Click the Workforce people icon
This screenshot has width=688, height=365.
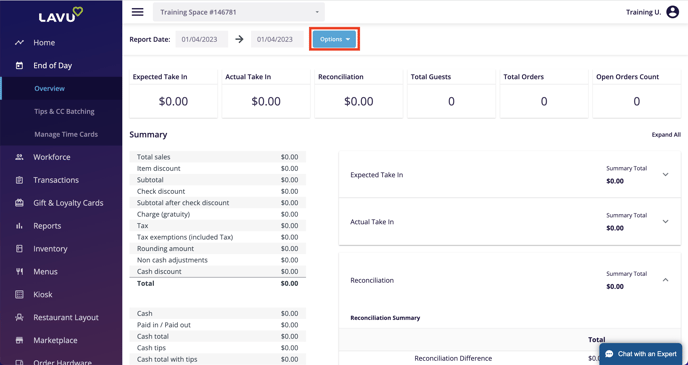pos(19,157)
